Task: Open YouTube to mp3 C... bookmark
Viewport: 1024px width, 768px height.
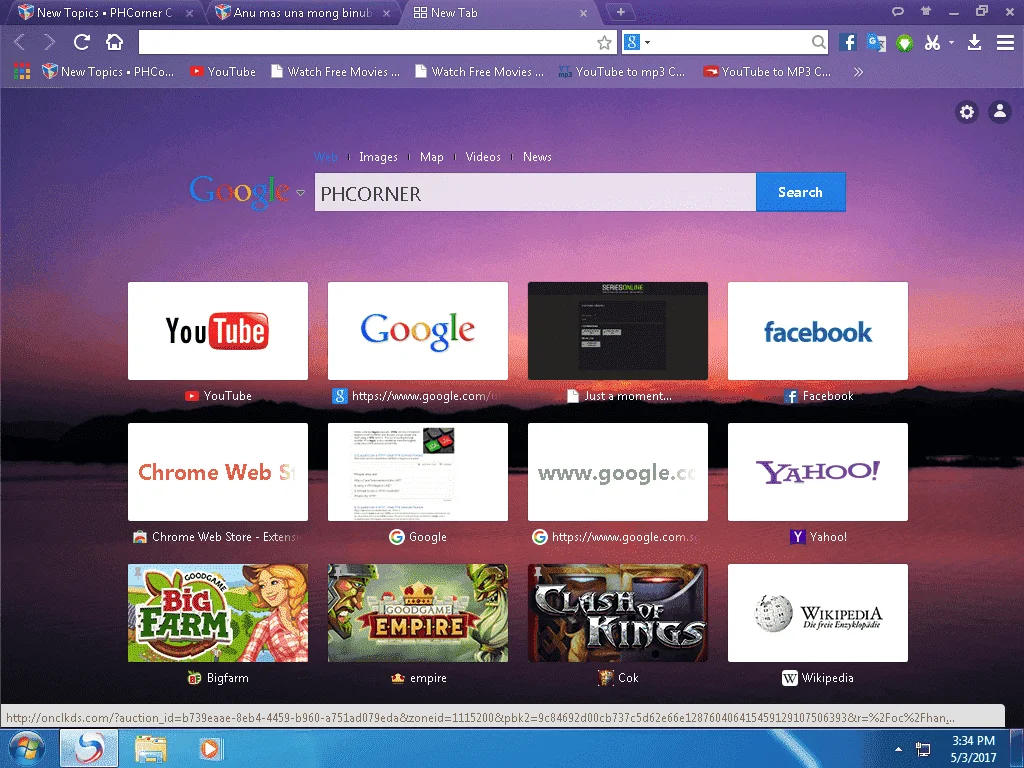Action: pos(621,72)
